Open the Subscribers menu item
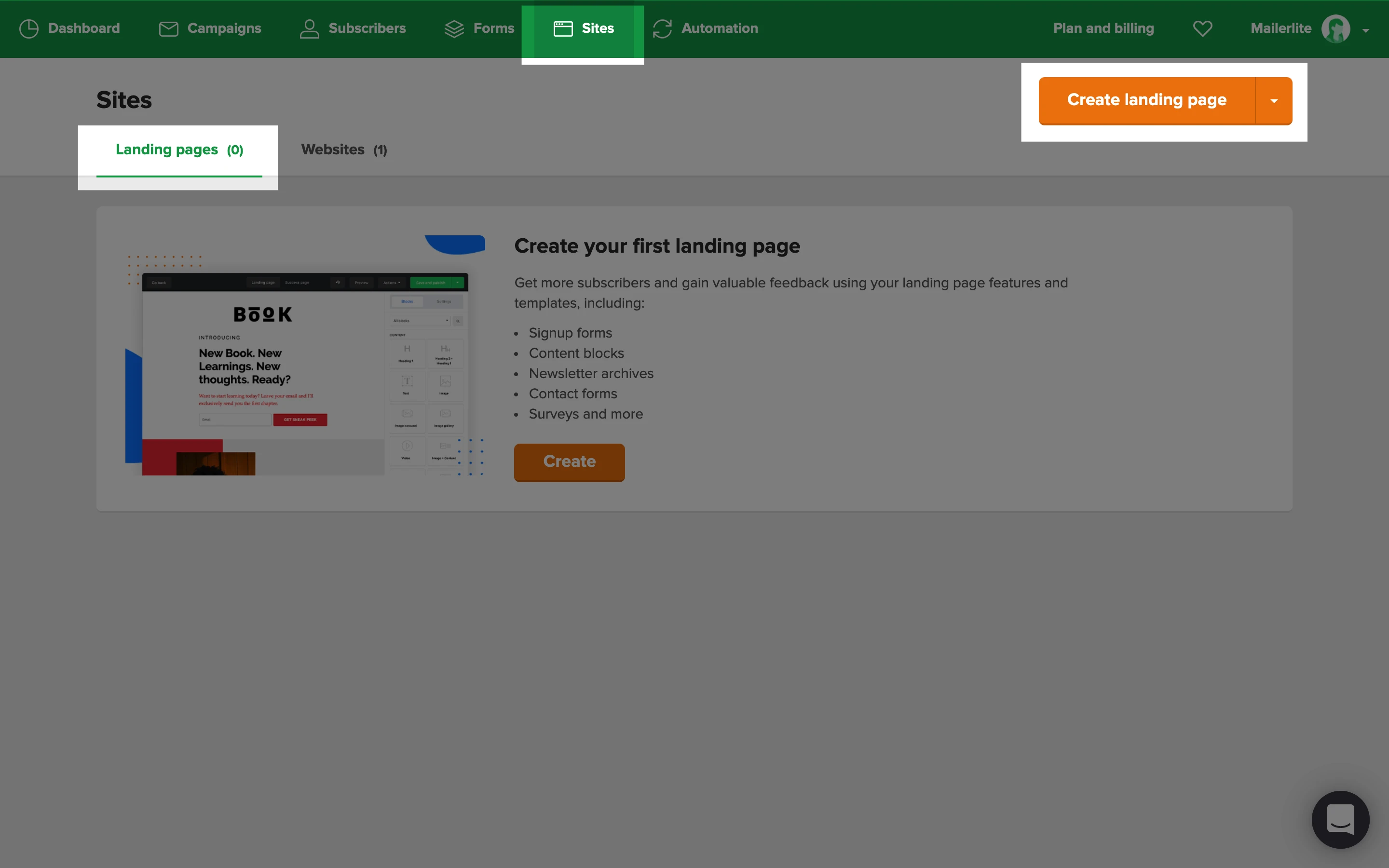The height and width of the screenshot is (868, 1389). pos(367,29)
